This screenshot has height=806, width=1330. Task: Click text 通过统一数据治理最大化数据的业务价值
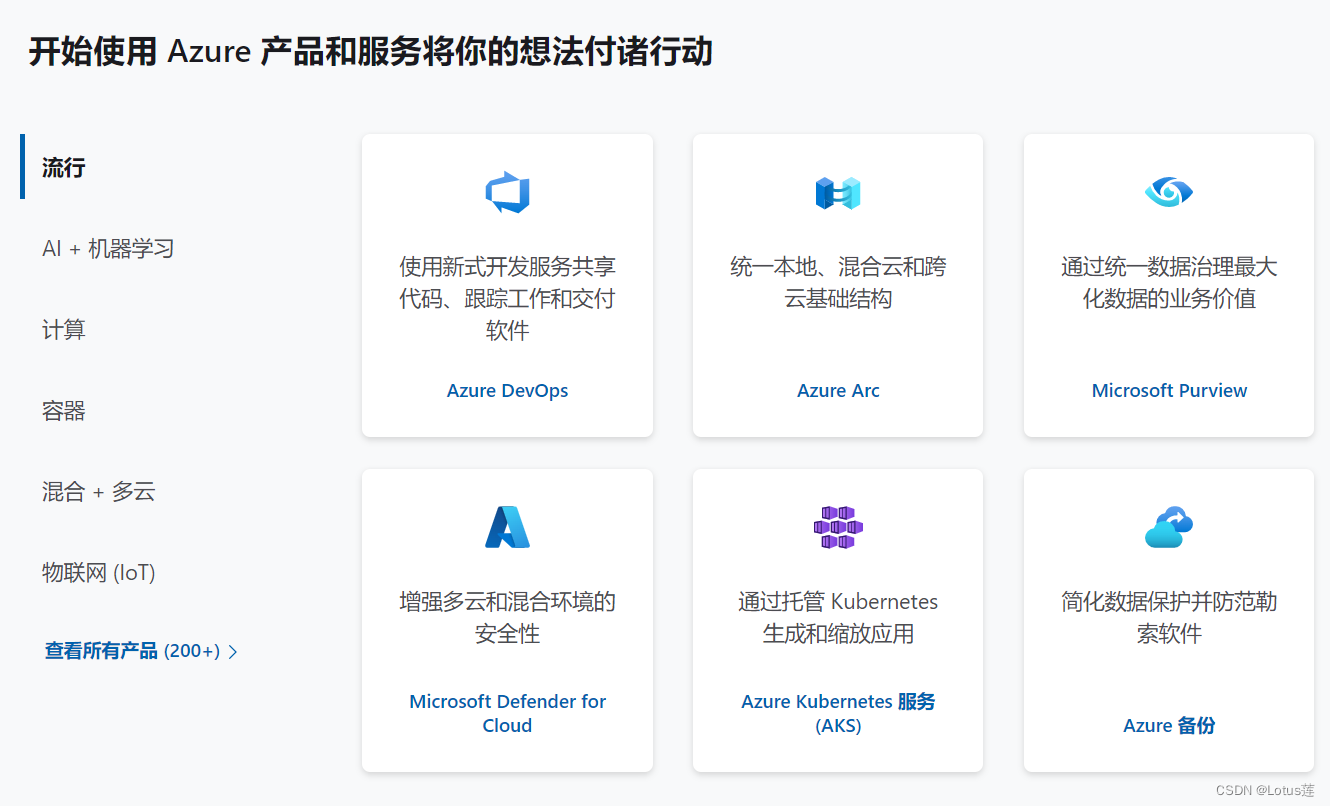[x=1169, y=282]
